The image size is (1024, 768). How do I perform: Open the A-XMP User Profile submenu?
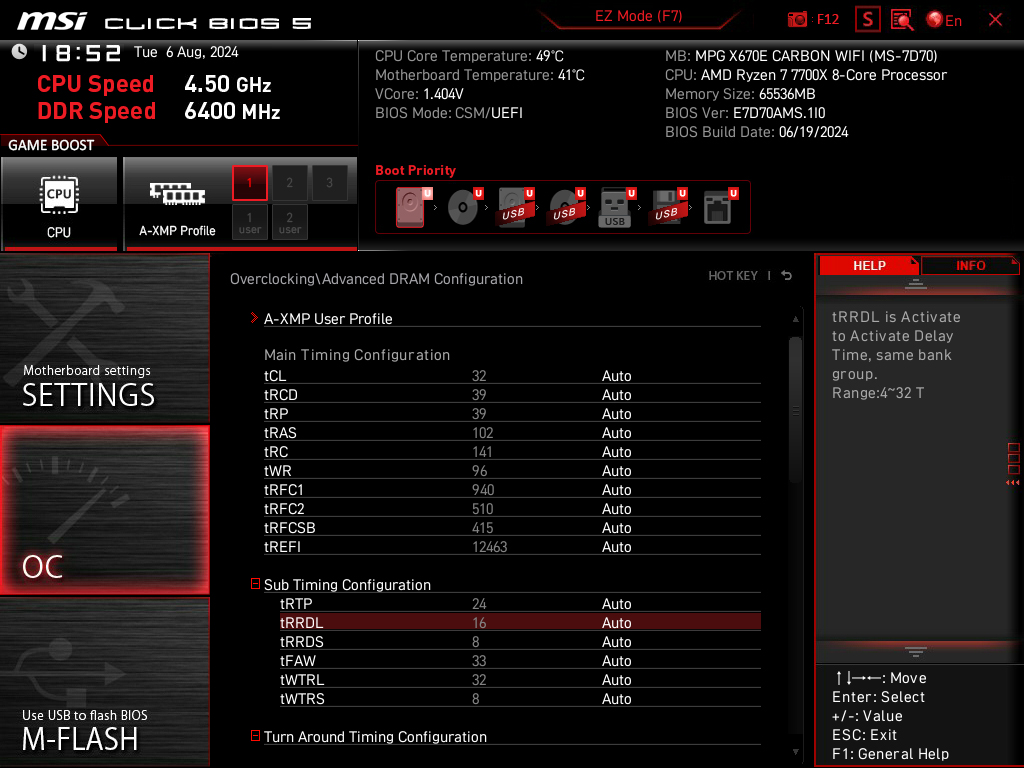coord(328,319)
